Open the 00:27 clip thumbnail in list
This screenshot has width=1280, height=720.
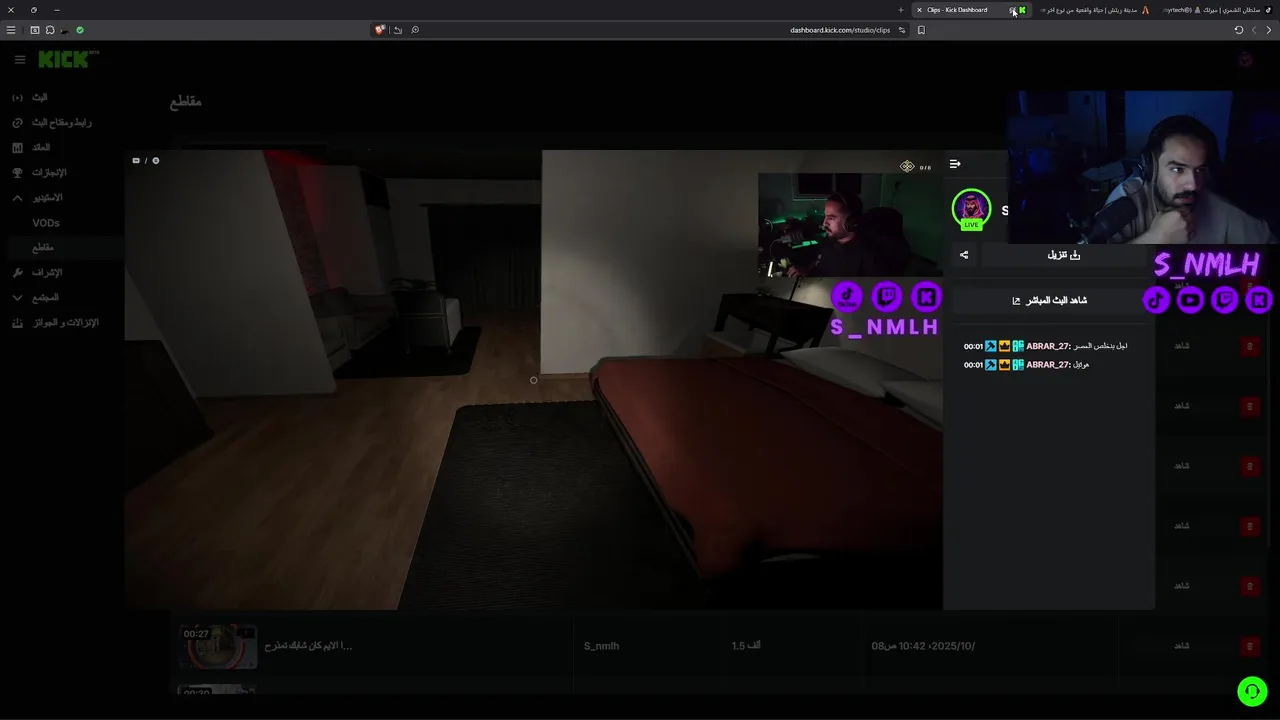click(x=218, y=646)
